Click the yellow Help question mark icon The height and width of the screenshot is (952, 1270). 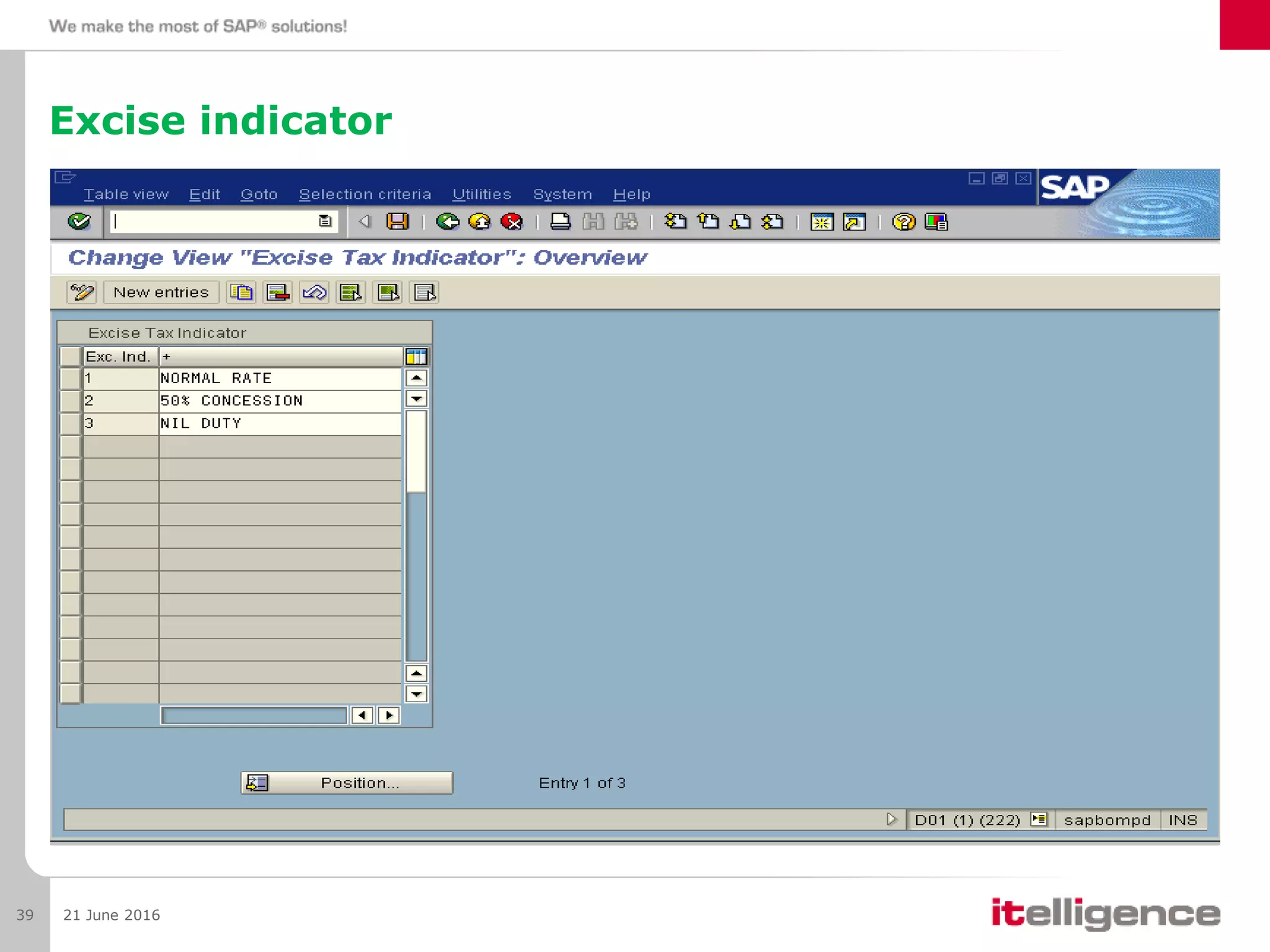click(904, 221)
